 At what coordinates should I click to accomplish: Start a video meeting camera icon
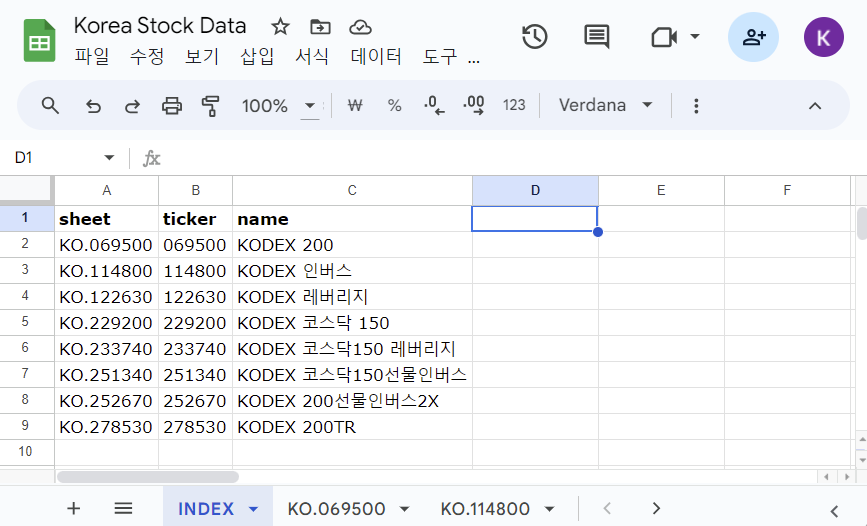[664, 38]
